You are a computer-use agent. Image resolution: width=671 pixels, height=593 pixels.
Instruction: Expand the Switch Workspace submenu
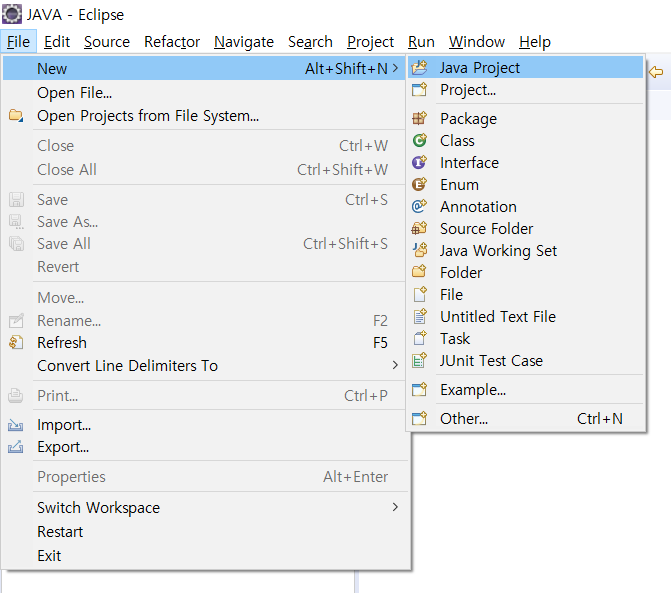pyautogui.click(x=395, y=507)
